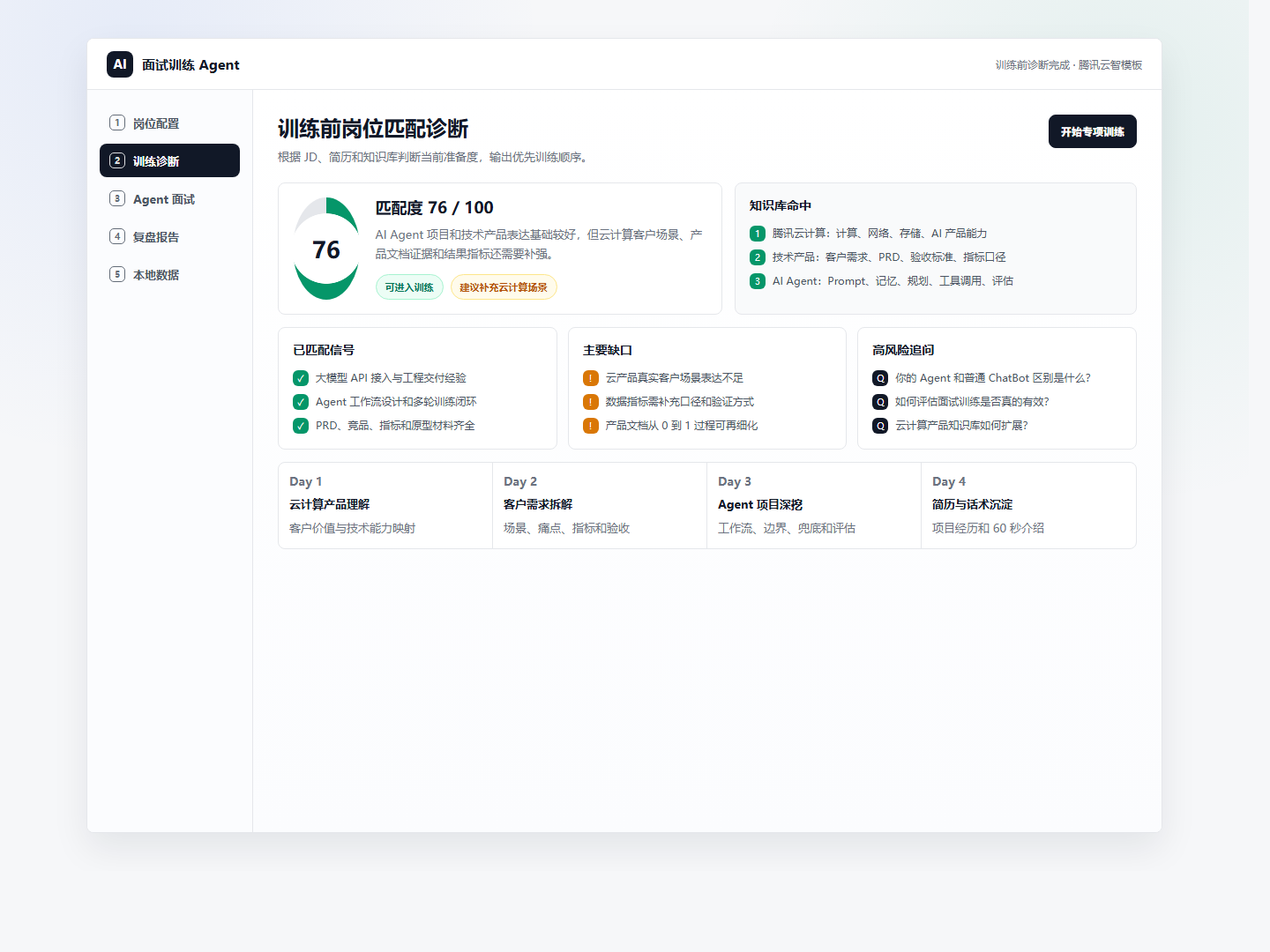Click 产品文档从 0 到 1 过程可再细化 text
Viewport: 1270px width, 952px height.
click(x=682, y=426)
